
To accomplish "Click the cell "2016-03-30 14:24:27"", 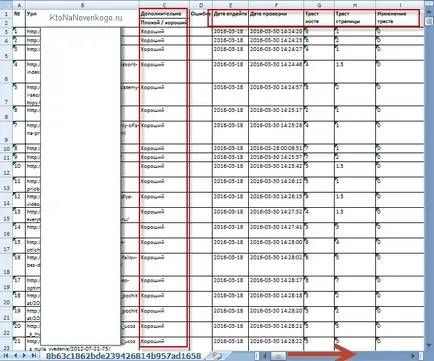I will click(276, 53).
